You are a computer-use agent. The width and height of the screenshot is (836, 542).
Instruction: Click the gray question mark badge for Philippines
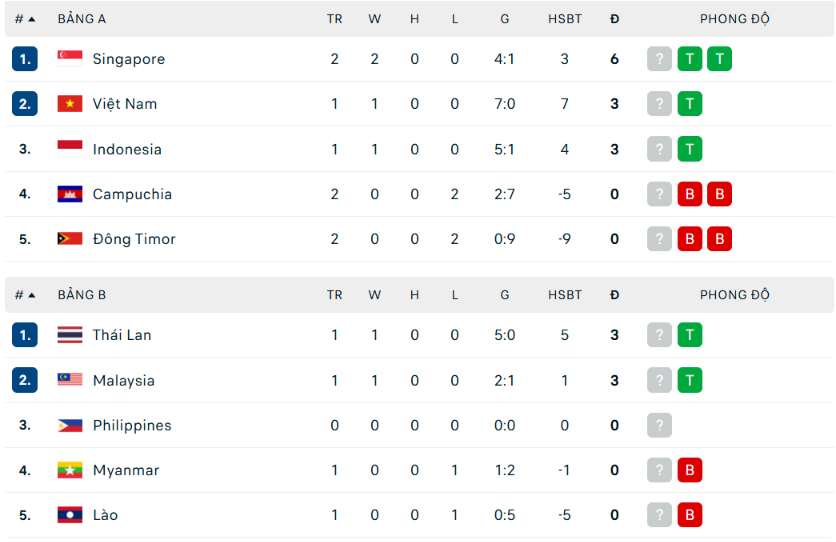pos(660,425)
